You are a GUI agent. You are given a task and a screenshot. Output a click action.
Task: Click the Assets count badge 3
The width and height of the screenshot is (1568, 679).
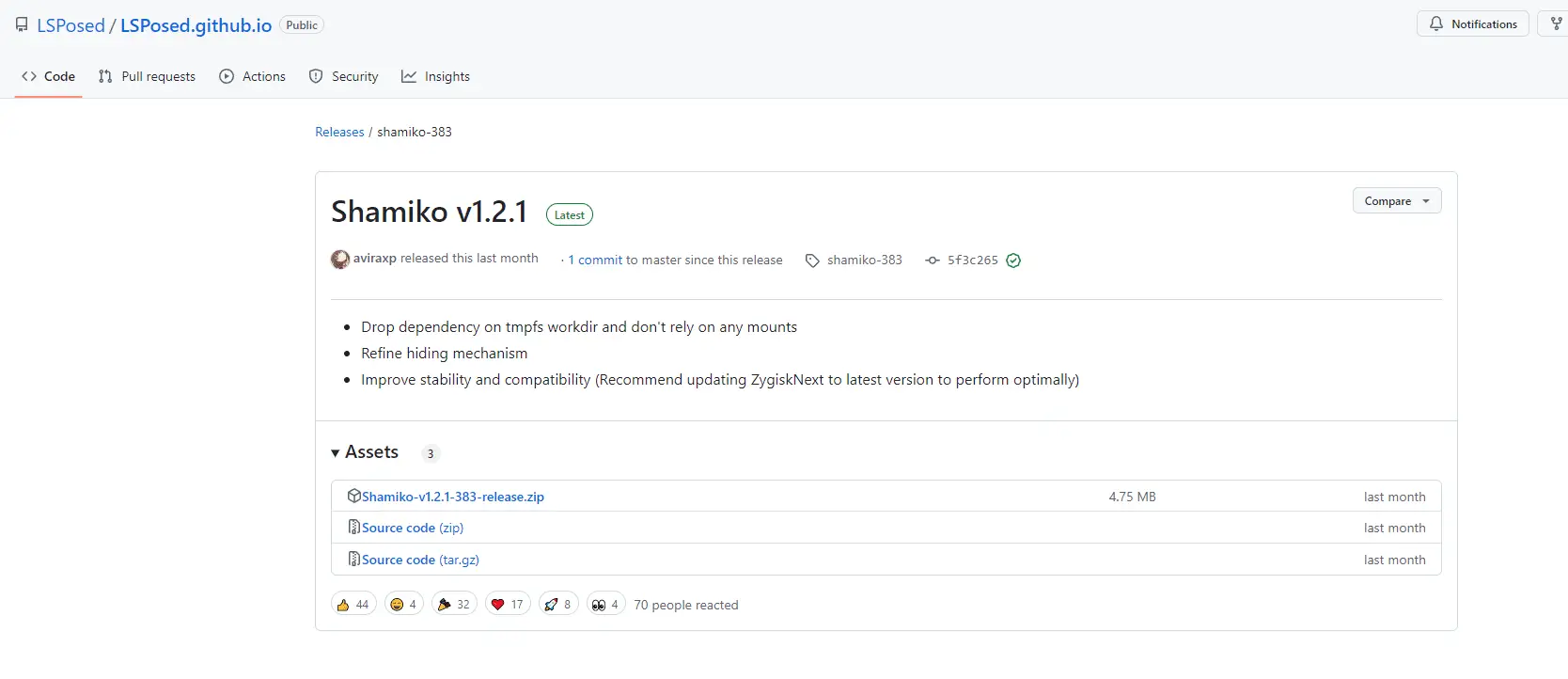click(x=431, y=453)
